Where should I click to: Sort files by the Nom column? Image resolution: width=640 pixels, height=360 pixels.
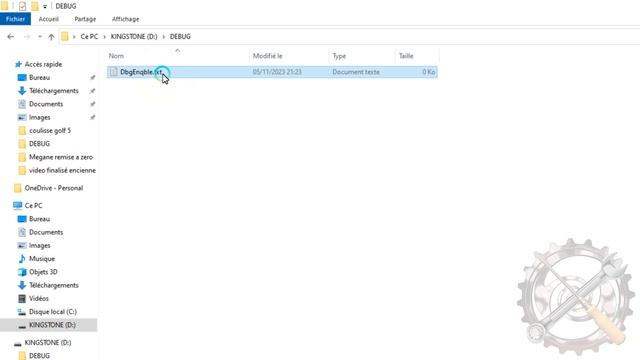(116, 56)
